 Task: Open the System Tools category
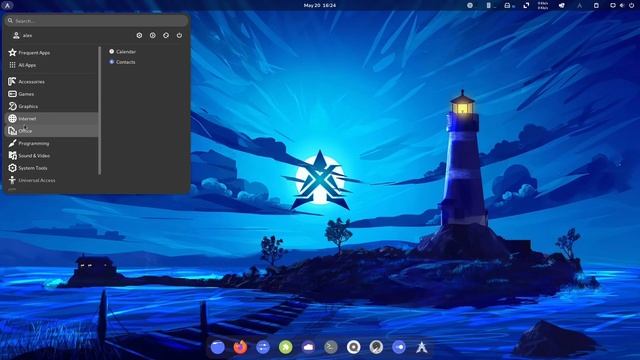coord(52,168)
